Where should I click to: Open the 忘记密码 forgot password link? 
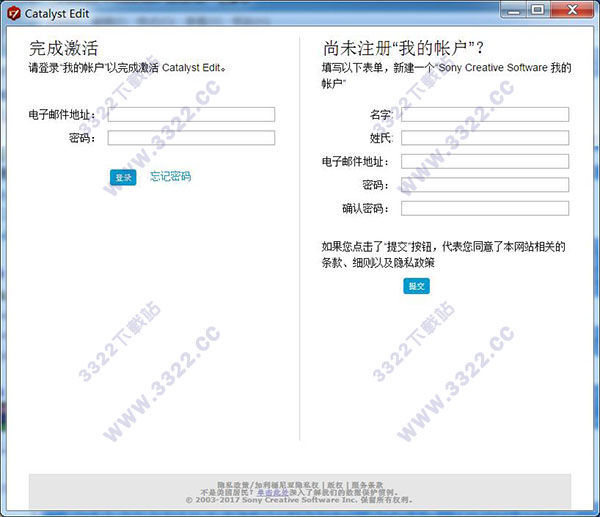coord(170,176)
